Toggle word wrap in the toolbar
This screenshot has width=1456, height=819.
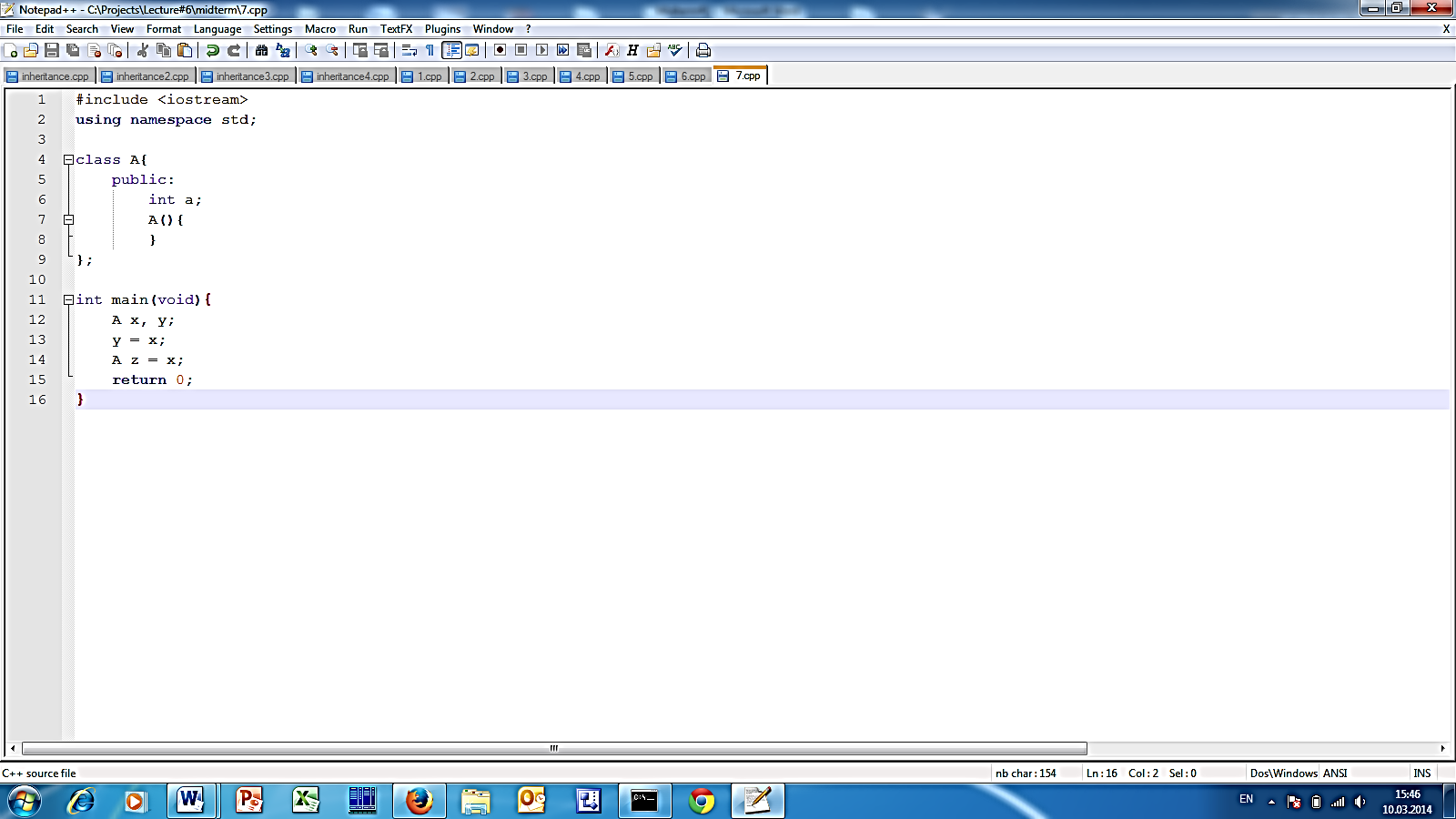pos(409,50)
